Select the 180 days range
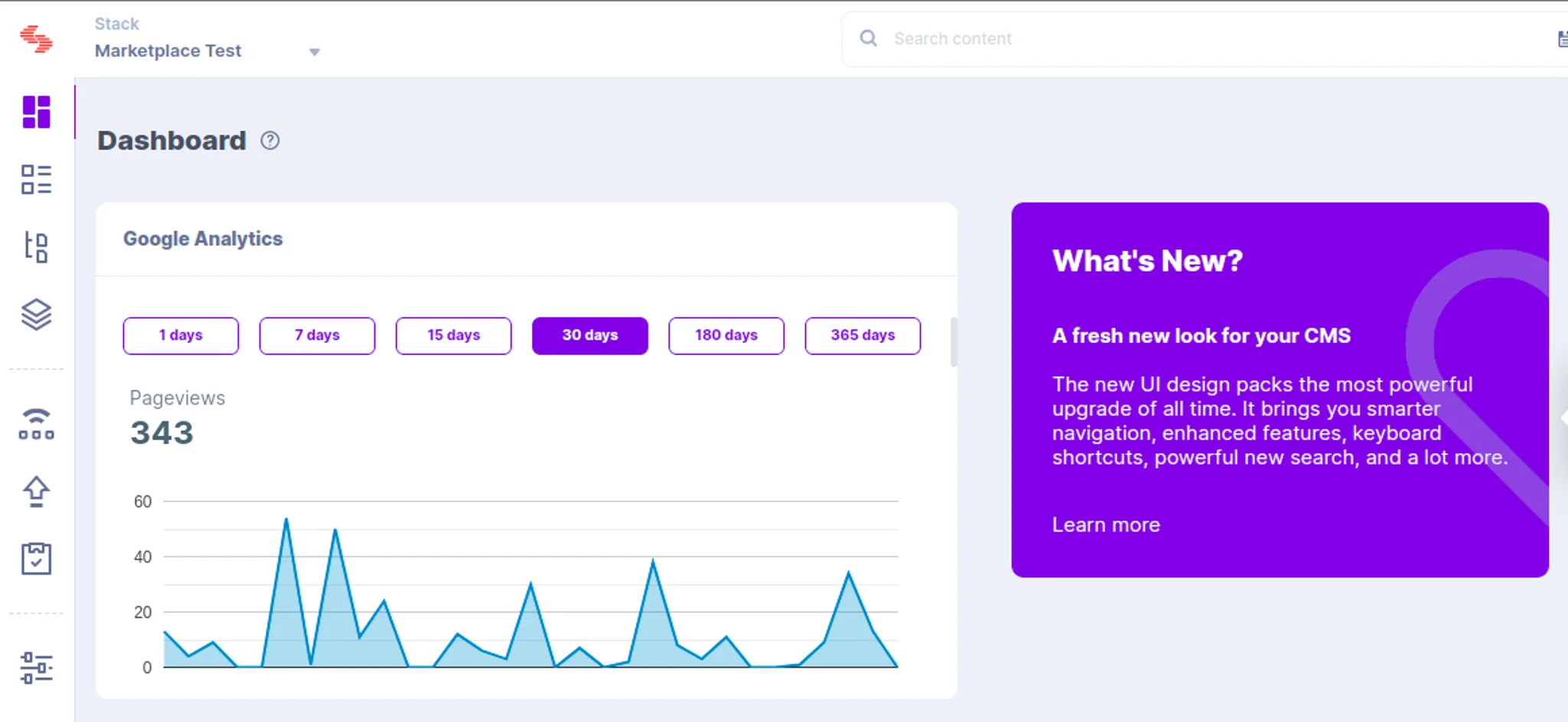 coord(726,335)
